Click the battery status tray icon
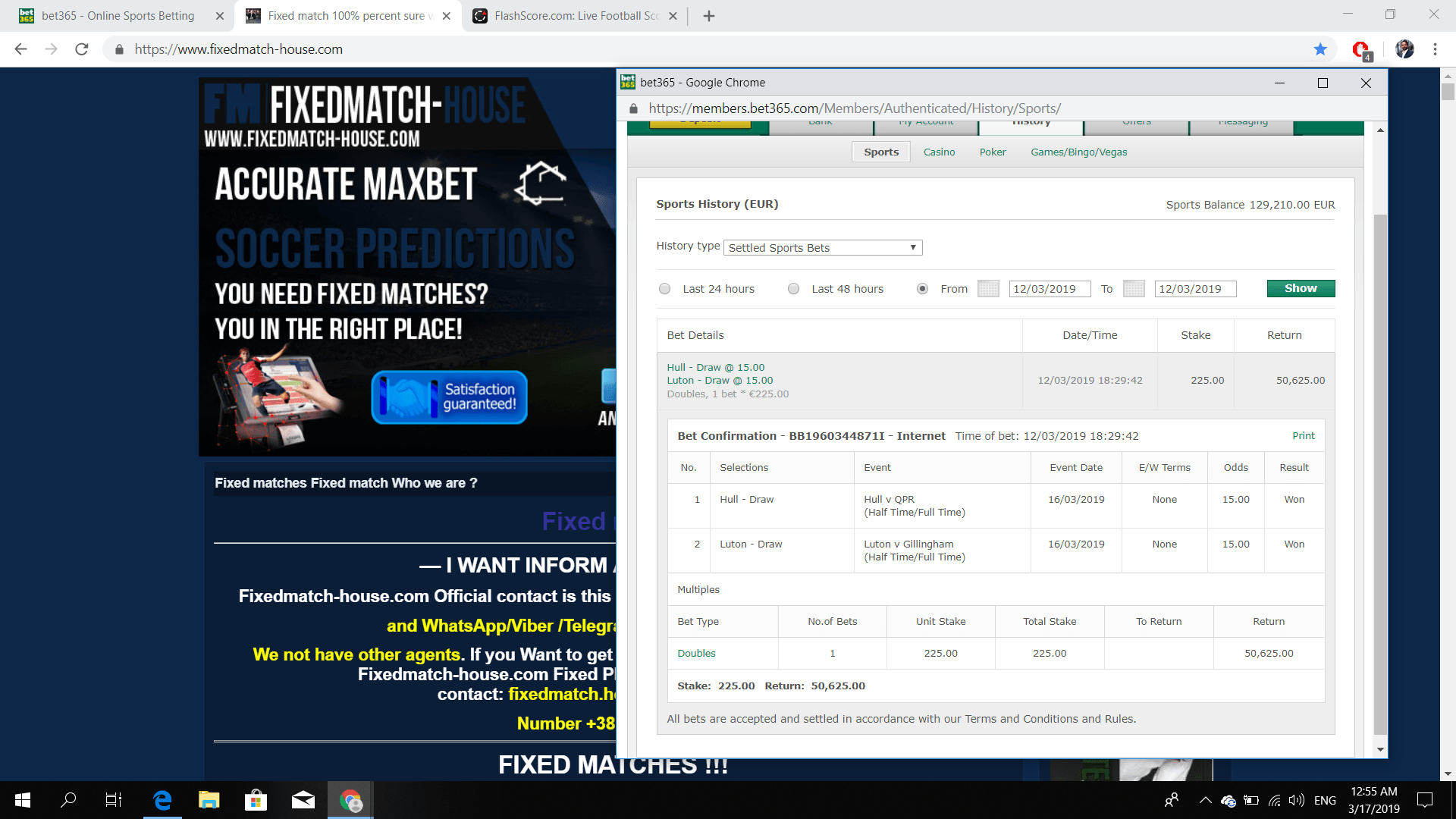Screen dimensions: 1456x819 coord(1251,800)
